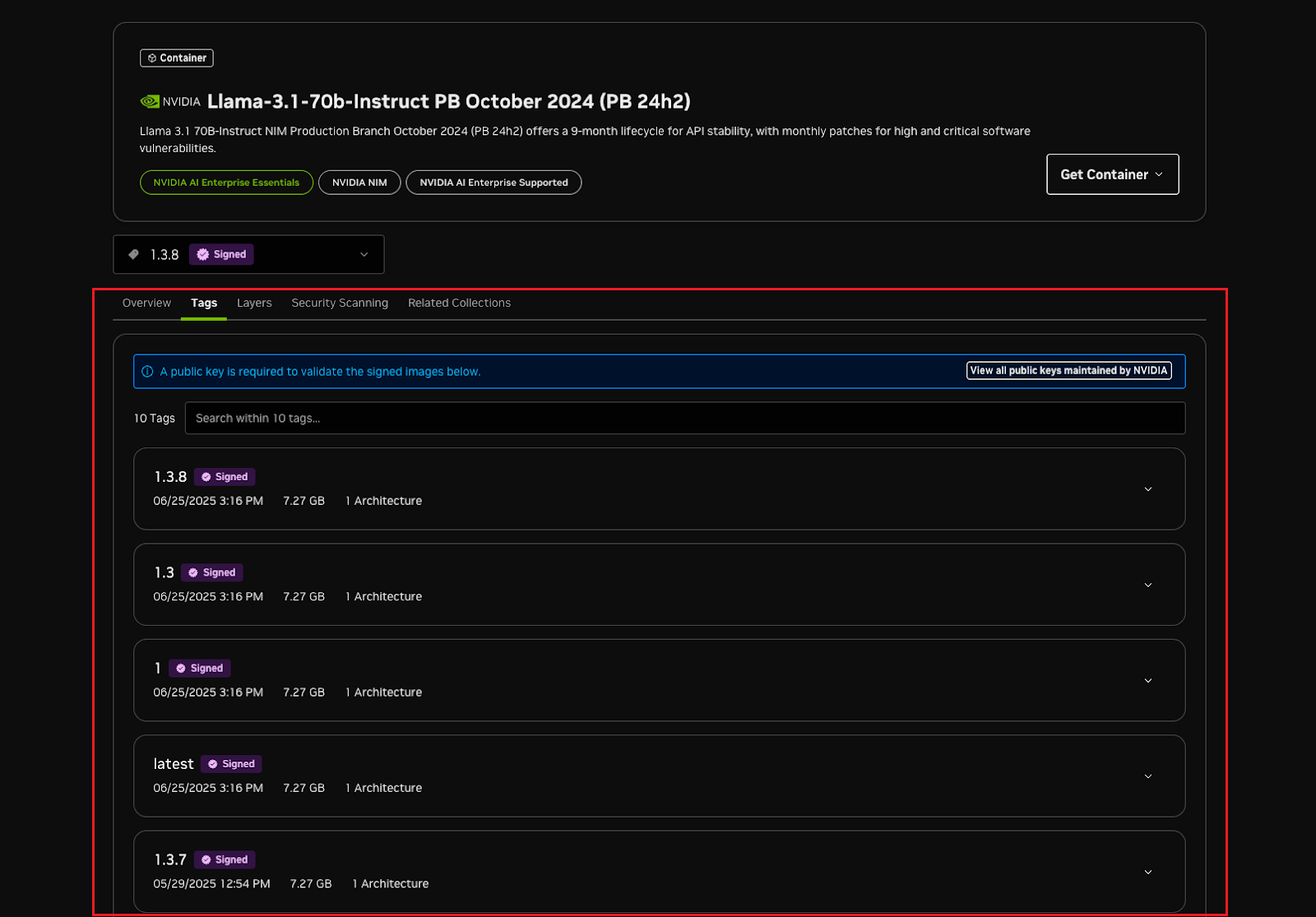This screenshot has height=917, width=1316.
Task: Click NVIDIA AI Enterprise Essentials label
Action: click(x=226, y=183)
